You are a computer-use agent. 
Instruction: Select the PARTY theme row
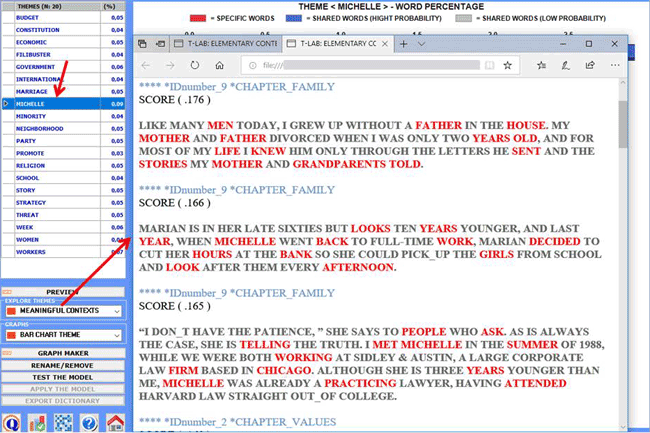pos(63,141)
